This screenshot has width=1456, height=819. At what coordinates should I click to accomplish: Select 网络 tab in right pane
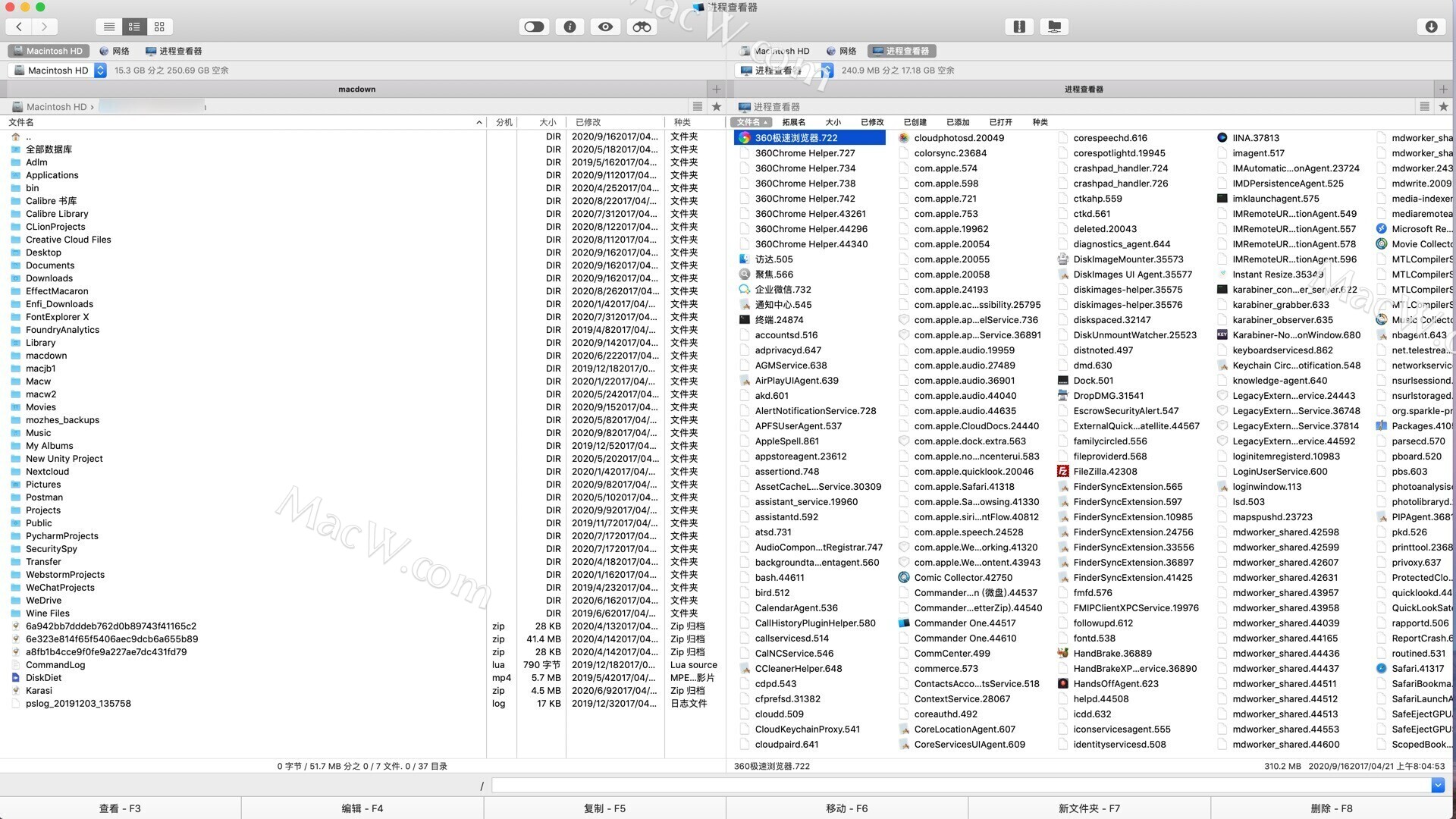tap(841, 51)
